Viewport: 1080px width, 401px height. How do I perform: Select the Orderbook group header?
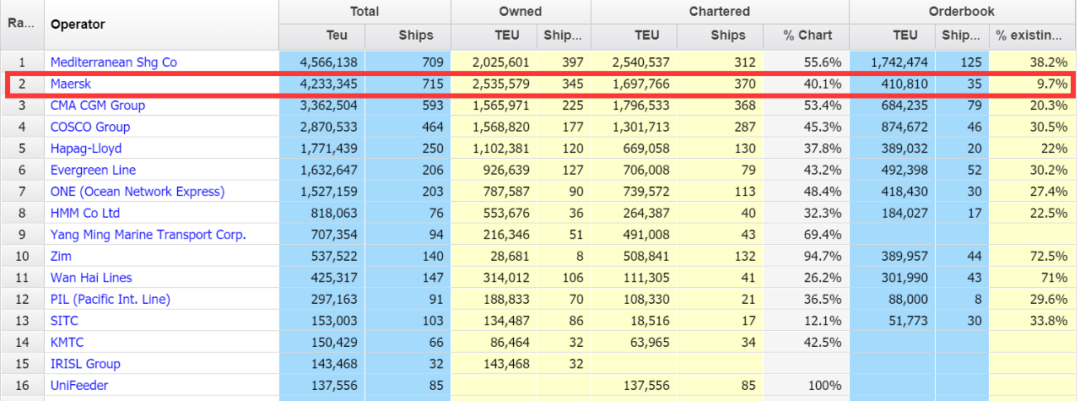point(963,11)
